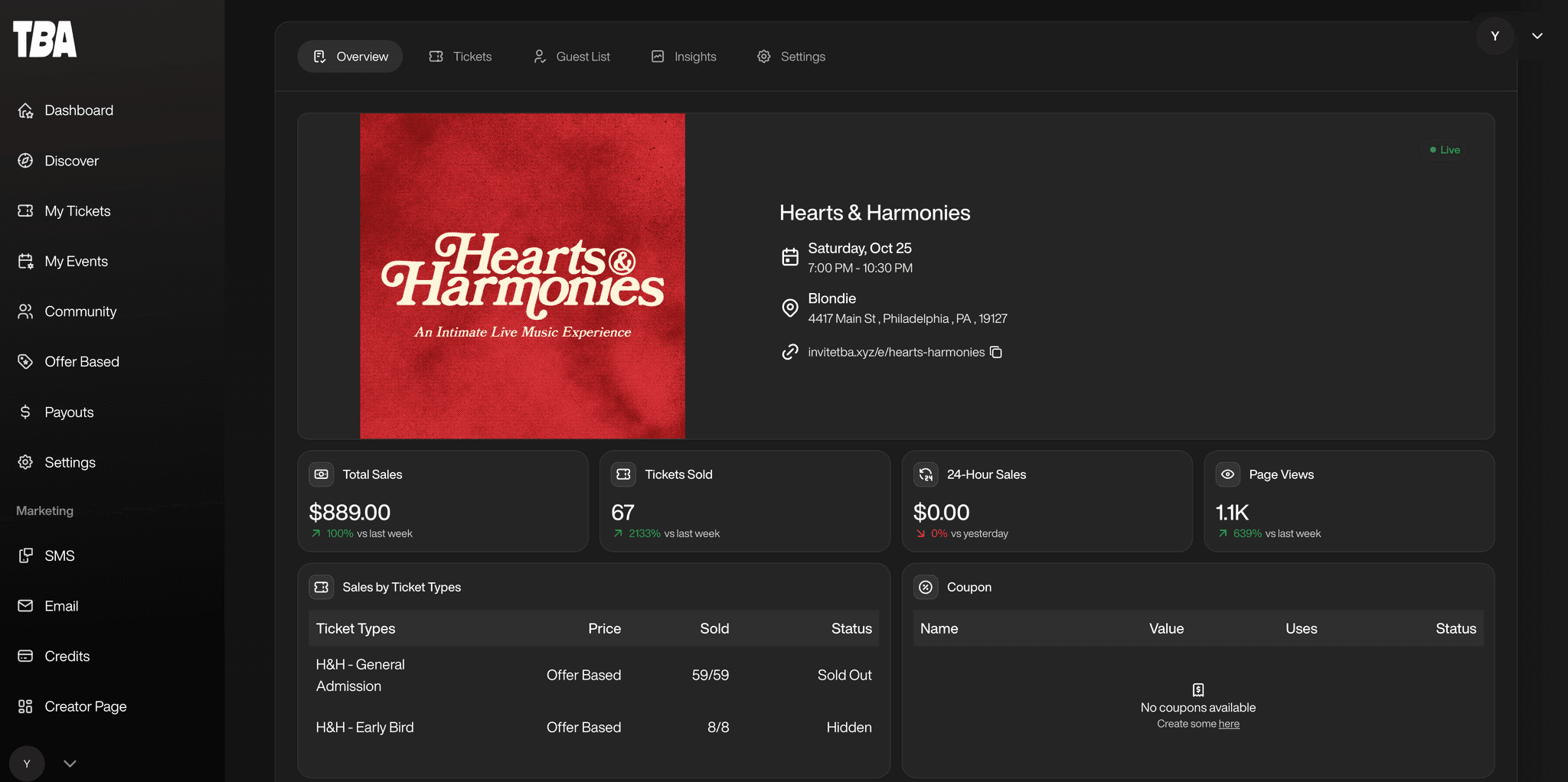Click the 1.1K page views value
Viewport: 1568px width, 782px height.
(1232, 512)
